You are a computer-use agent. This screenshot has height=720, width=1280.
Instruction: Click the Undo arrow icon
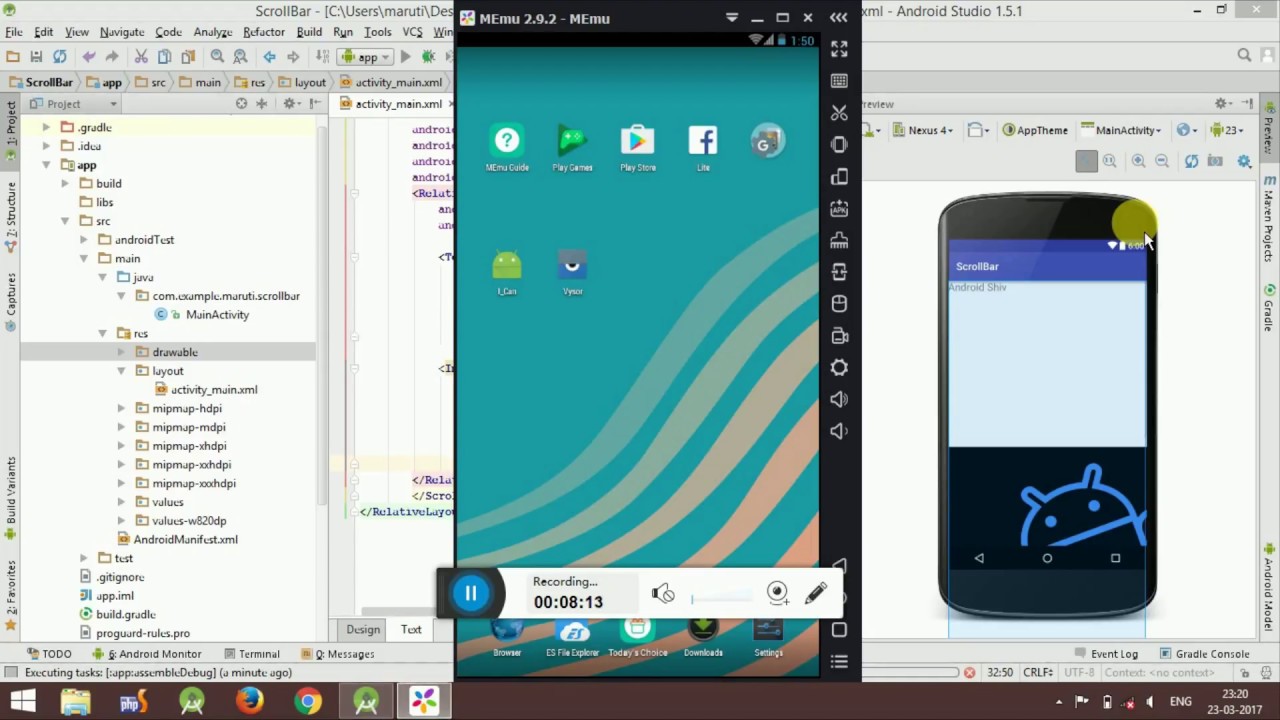click(x=89, y=57)
